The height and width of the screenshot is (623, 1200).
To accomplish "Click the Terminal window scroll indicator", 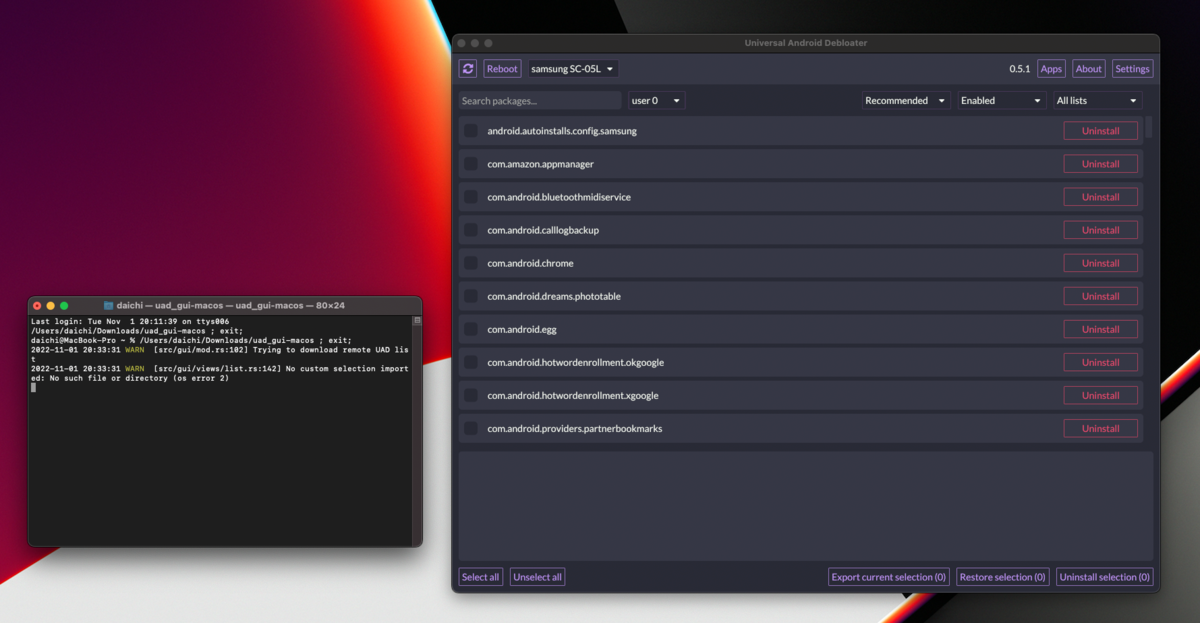I will [417, 321].
